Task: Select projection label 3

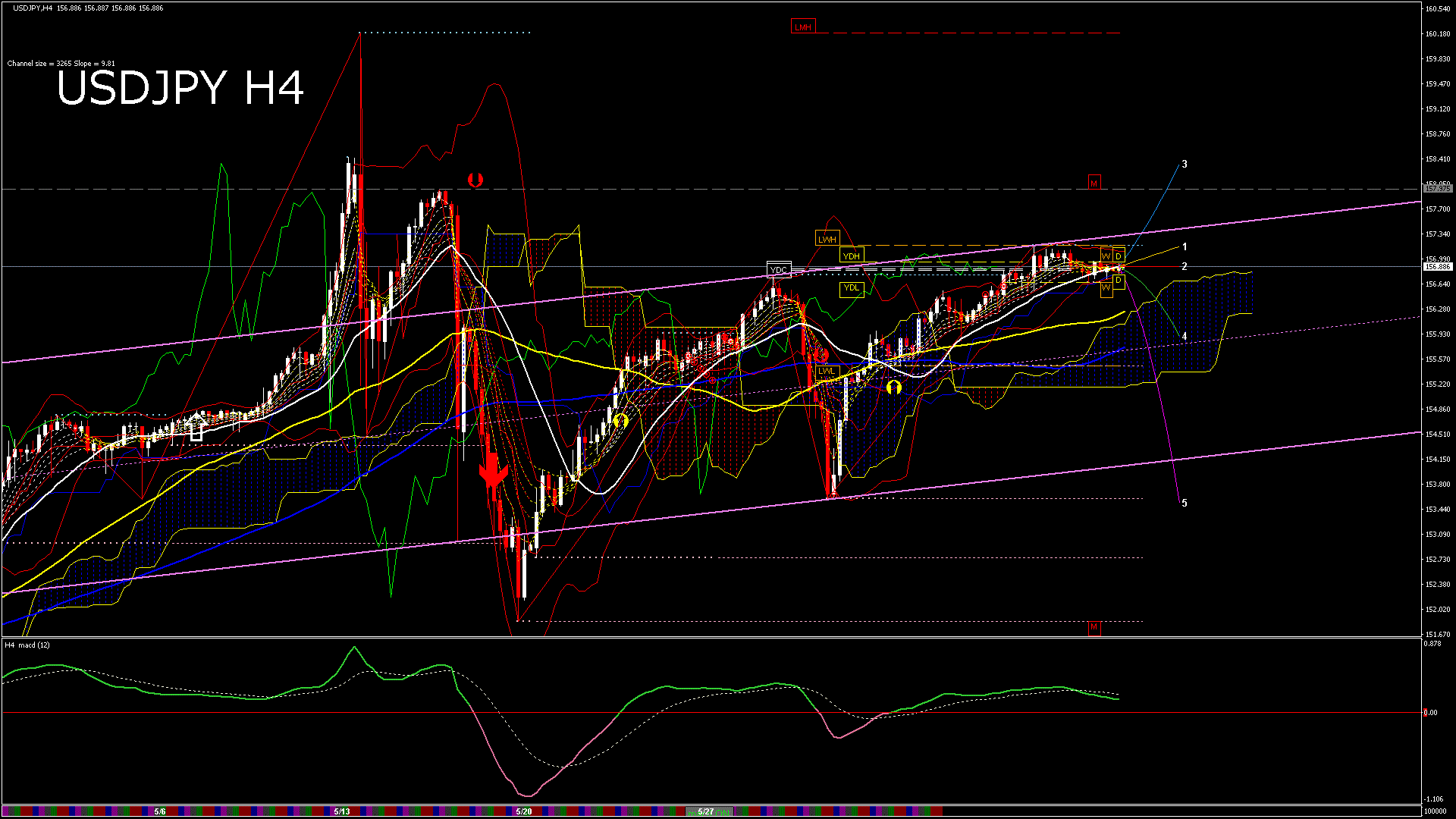Action: tap(1185, 164)
